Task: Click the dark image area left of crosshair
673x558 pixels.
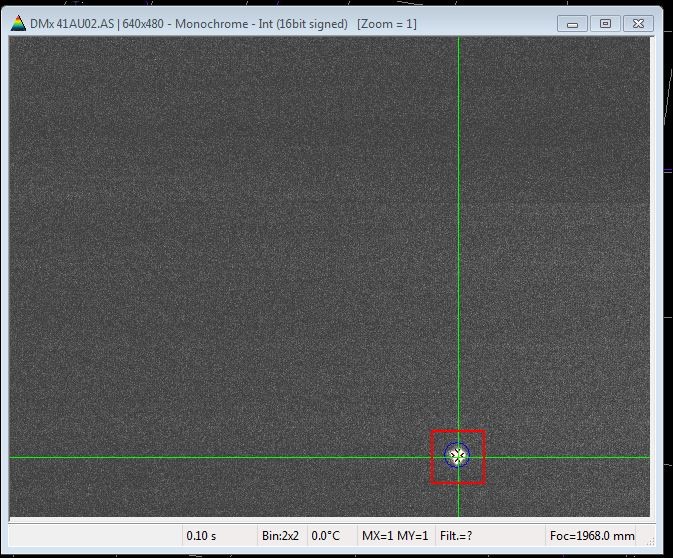Action: (220, 250)
